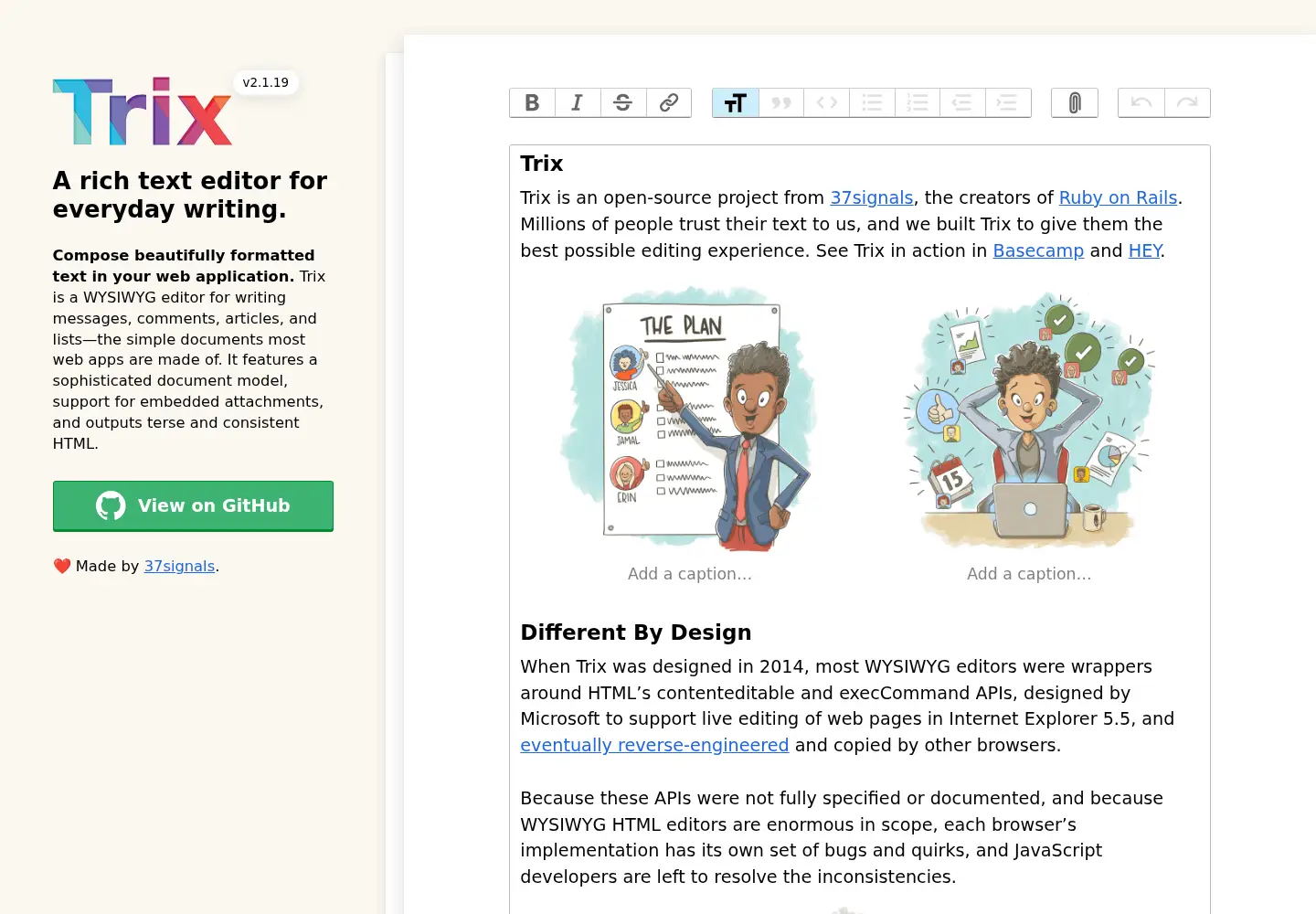Image resolution: width=1316 pixels, height=914 pixels.
Task: Toggle bold formatting in Trix toolbar
Action: (x=532, y=102)
